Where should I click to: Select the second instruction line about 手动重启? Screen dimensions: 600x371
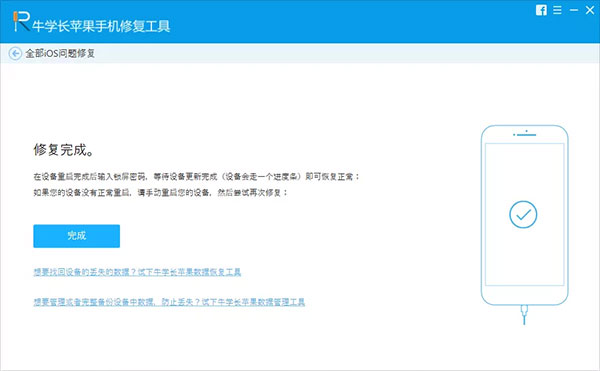point(160,192)
